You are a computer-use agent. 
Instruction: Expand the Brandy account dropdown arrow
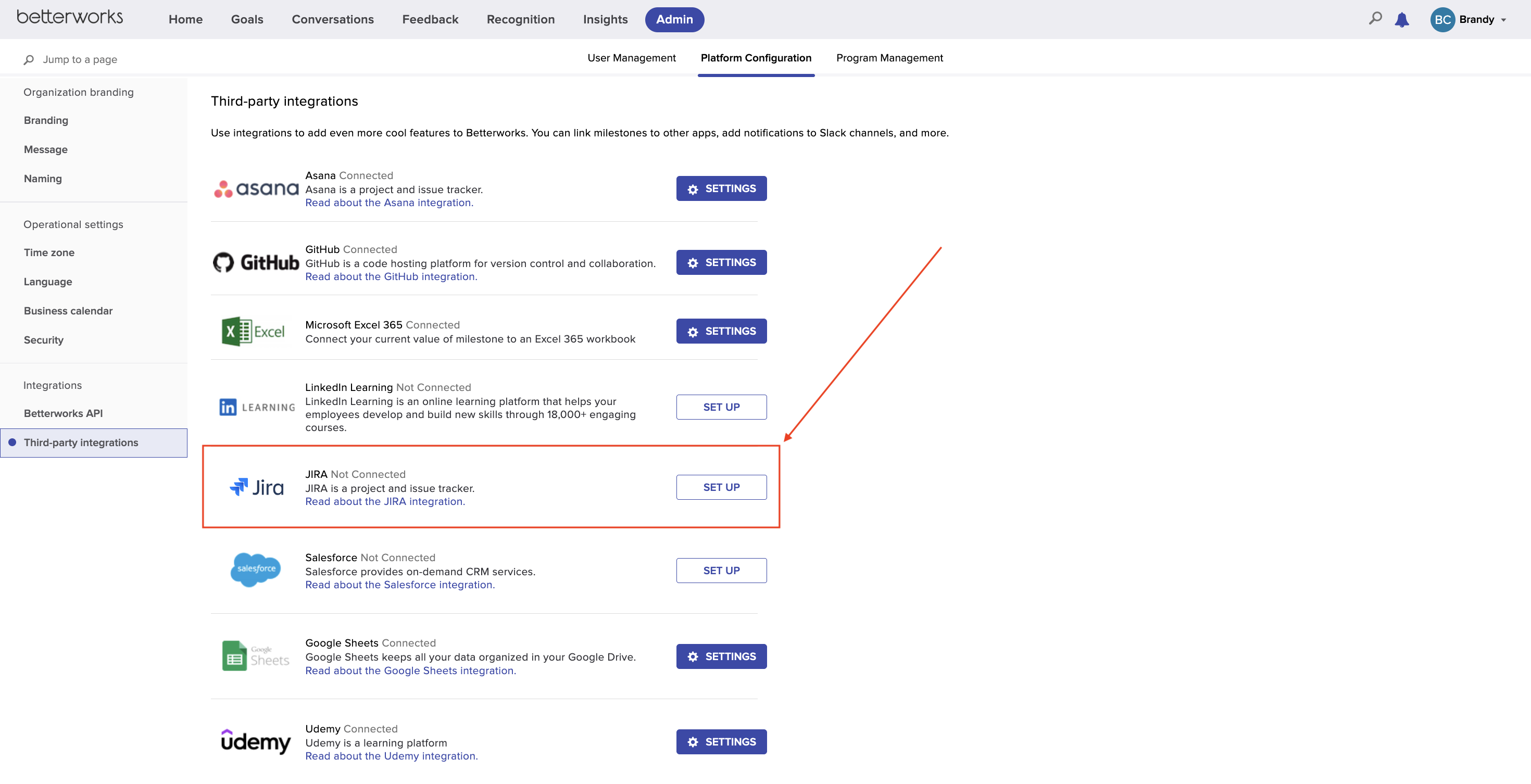1504,20
